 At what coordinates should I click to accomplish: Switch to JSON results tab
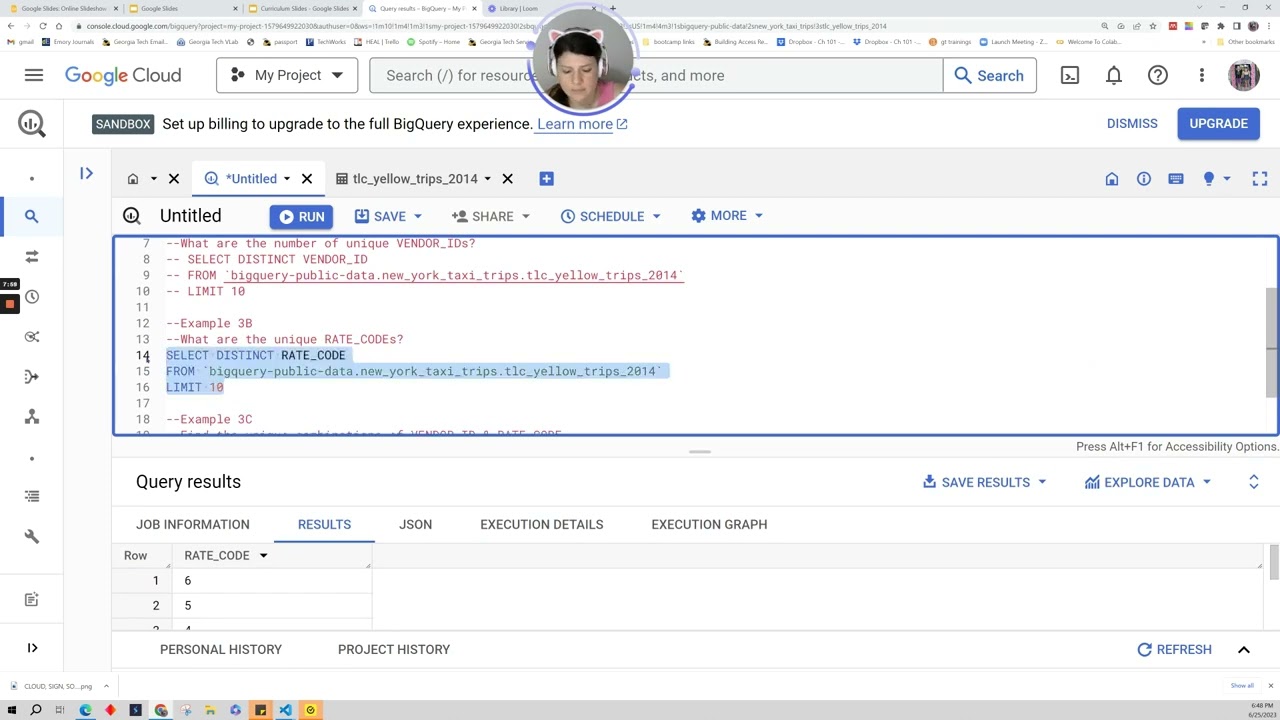pos(416,524)
